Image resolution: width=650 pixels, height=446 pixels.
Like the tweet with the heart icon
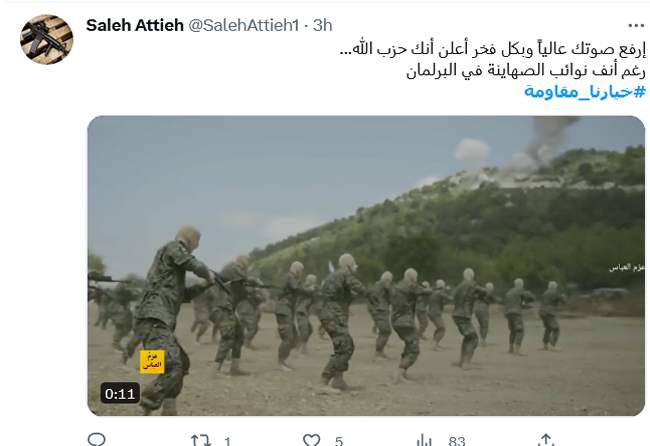tap(311, 440)
